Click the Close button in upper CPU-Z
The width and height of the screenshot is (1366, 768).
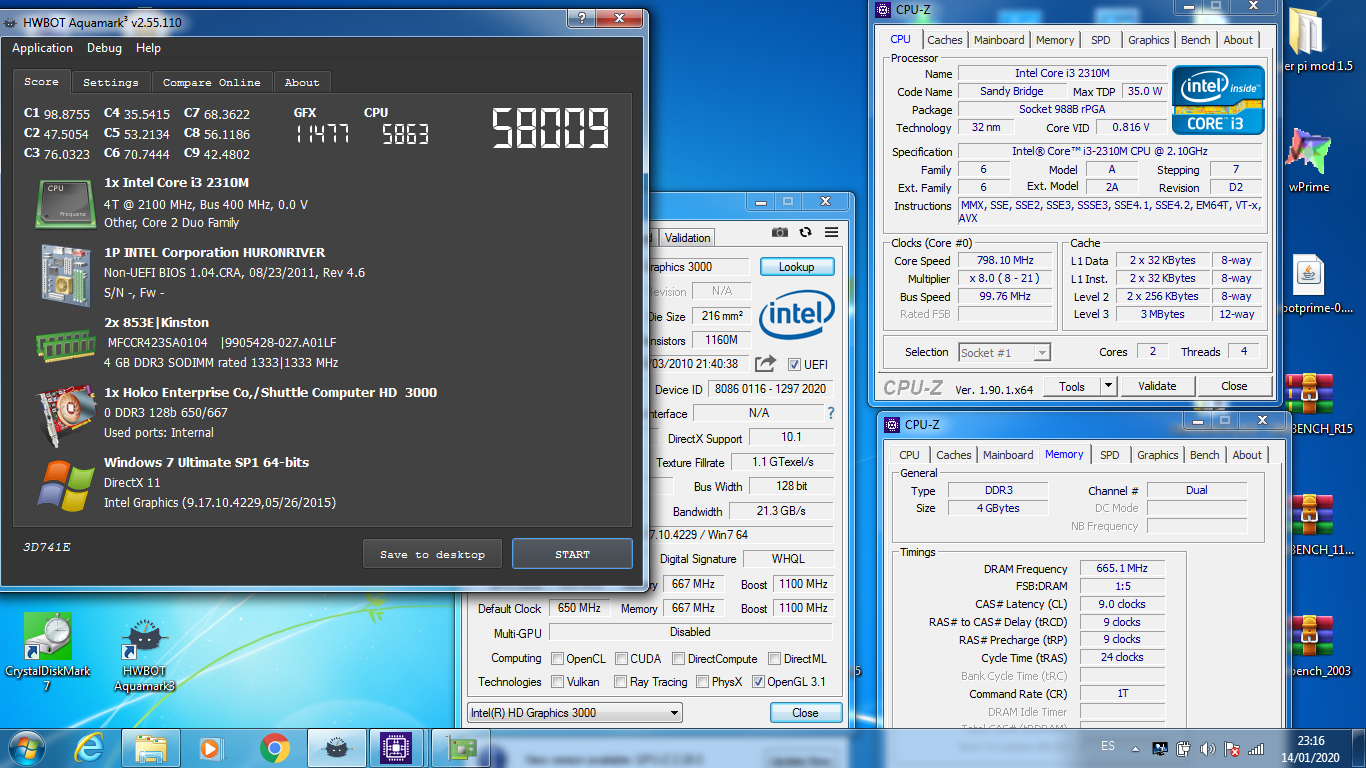pyautogui.click(x=1234, y=386)
